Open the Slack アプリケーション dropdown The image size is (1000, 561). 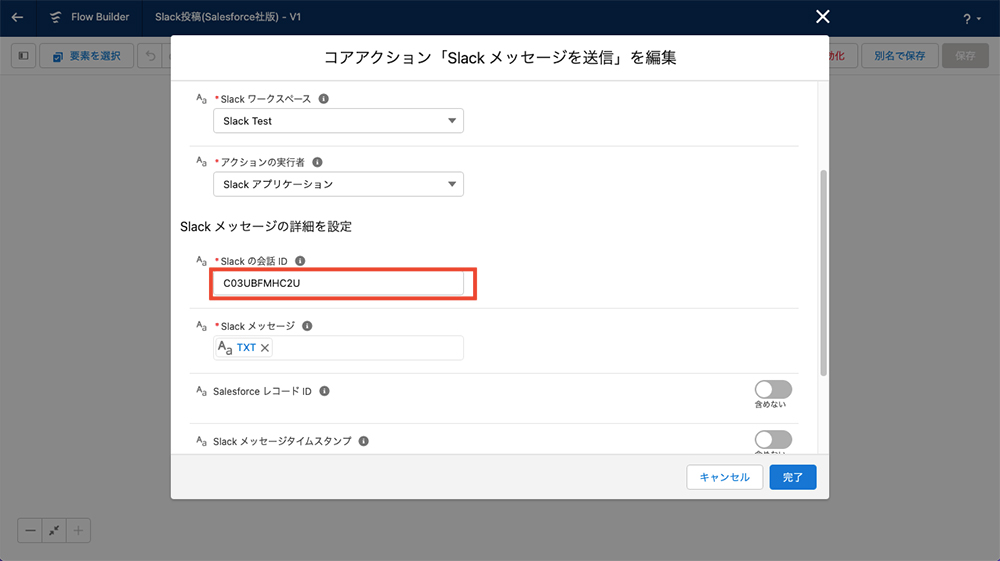point(338,184)
